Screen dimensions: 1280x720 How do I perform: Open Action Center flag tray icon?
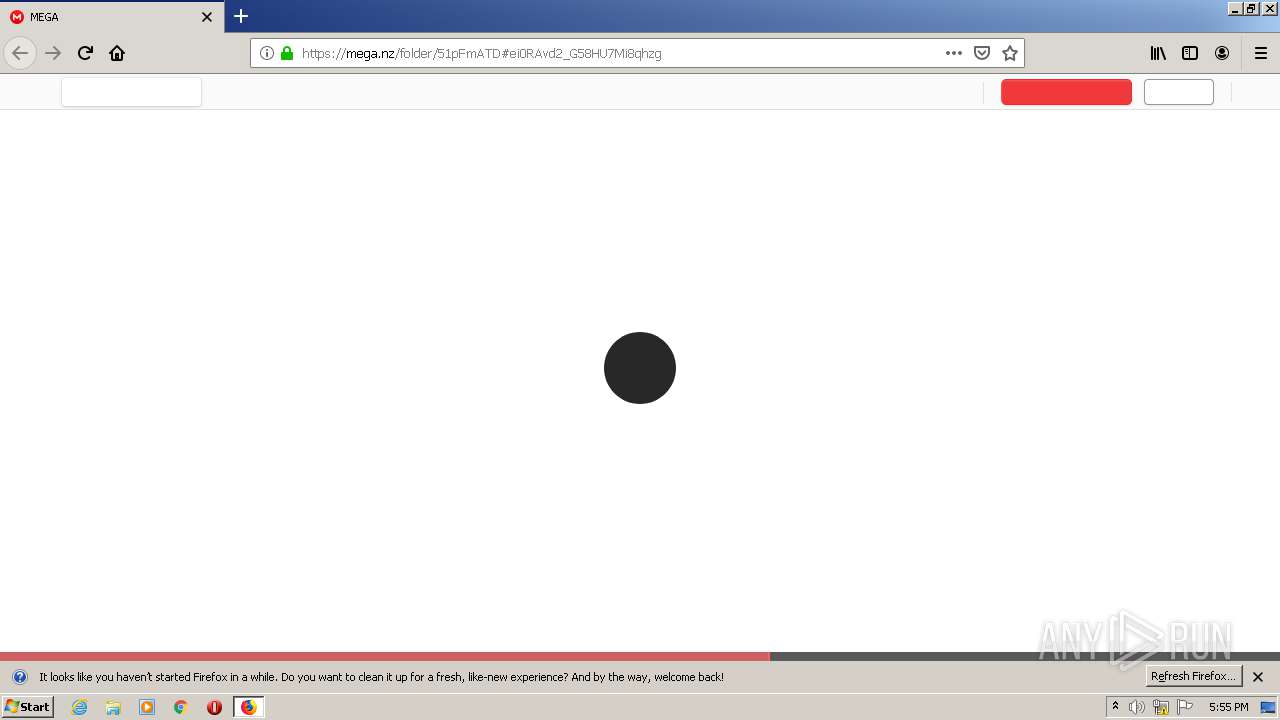pyautogui.click(x=1185, y=707)
